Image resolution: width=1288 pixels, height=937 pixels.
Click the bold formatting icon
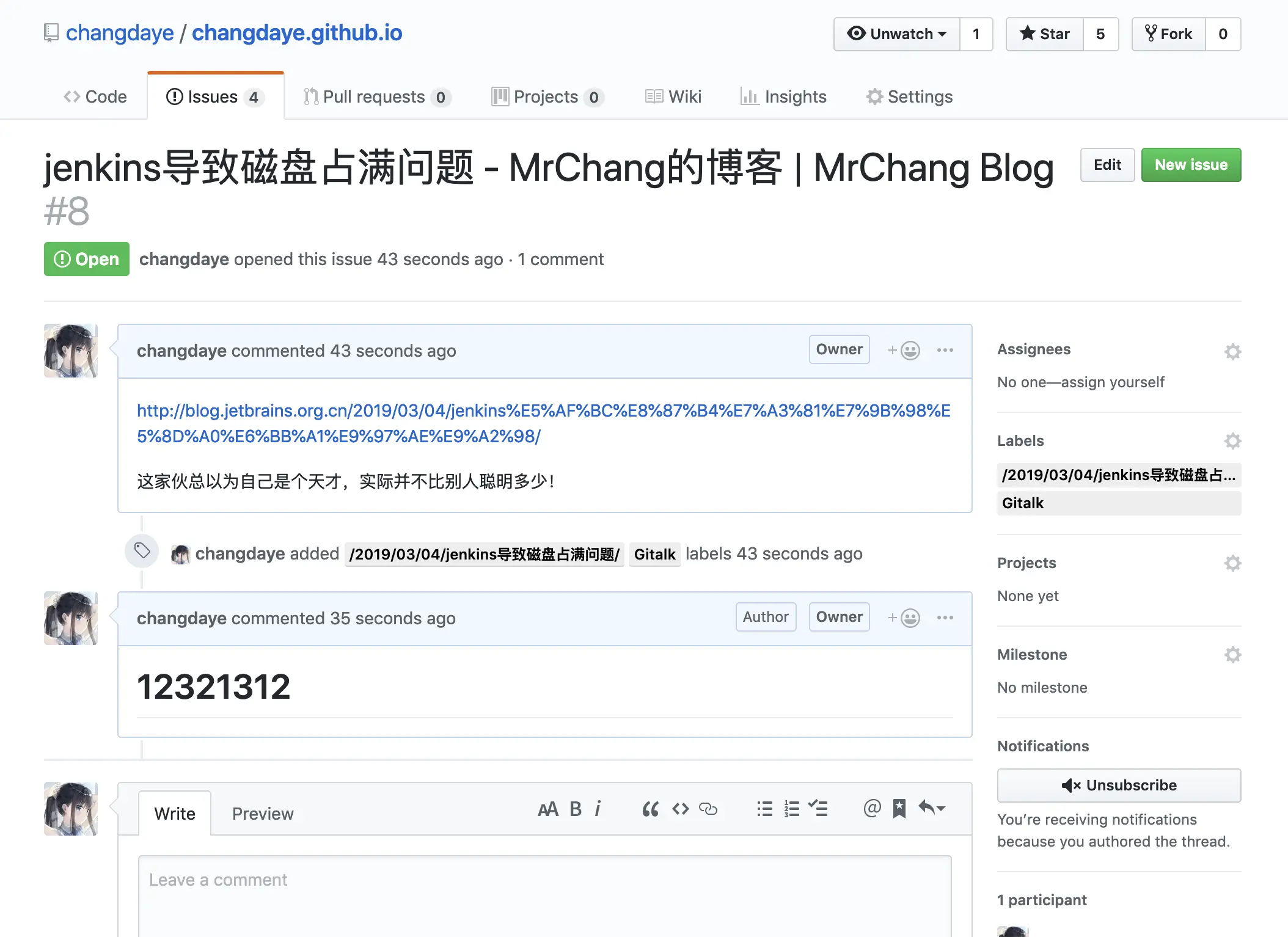tap(575, 809)
